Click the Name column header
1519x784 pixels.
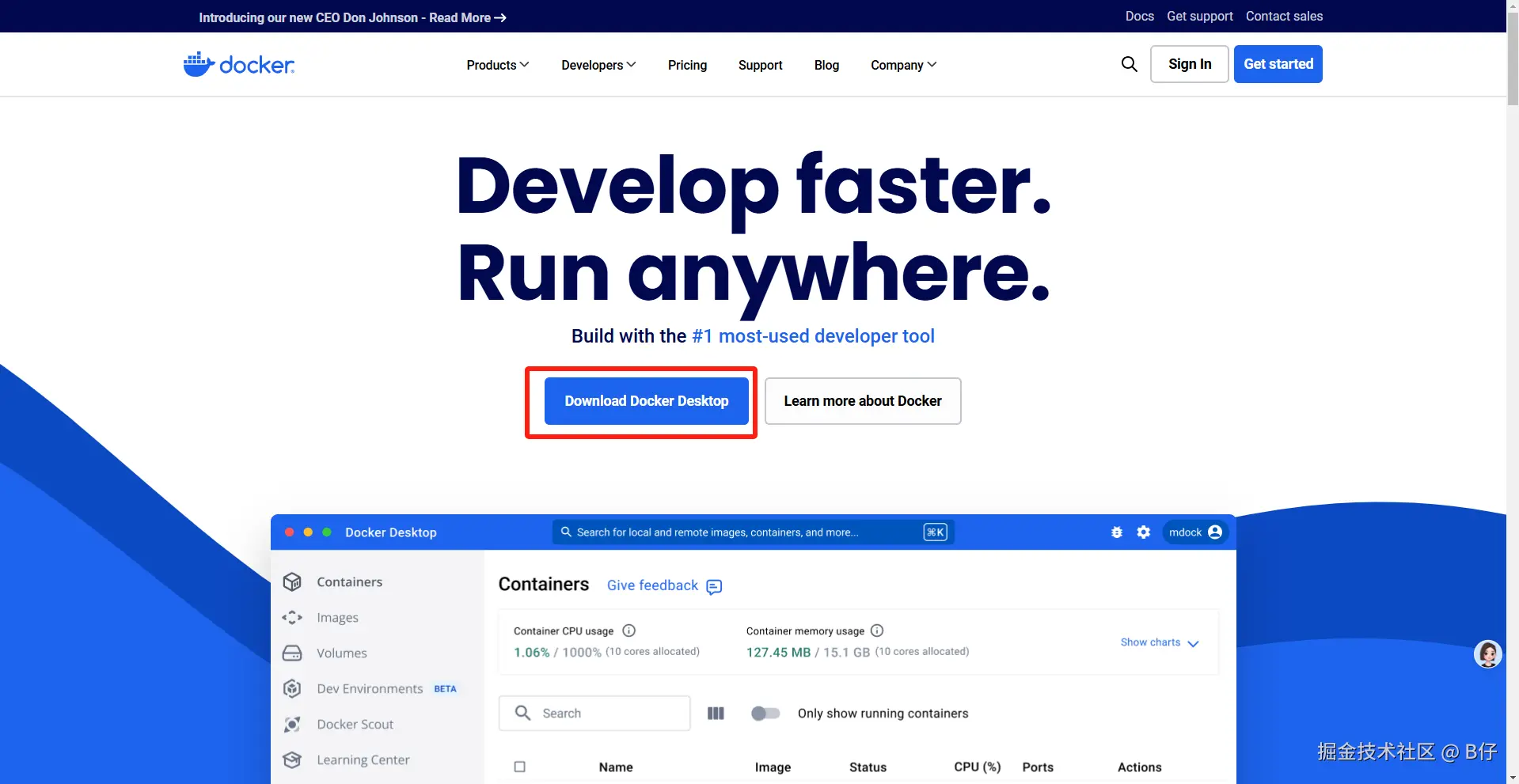(x=616, y=767)
